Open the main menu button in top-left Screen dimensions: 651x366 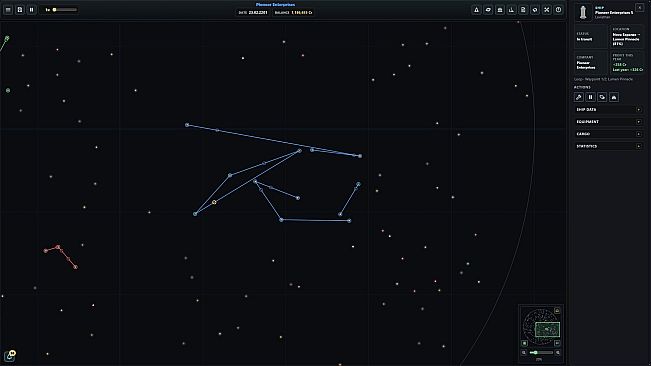point(8,10)
